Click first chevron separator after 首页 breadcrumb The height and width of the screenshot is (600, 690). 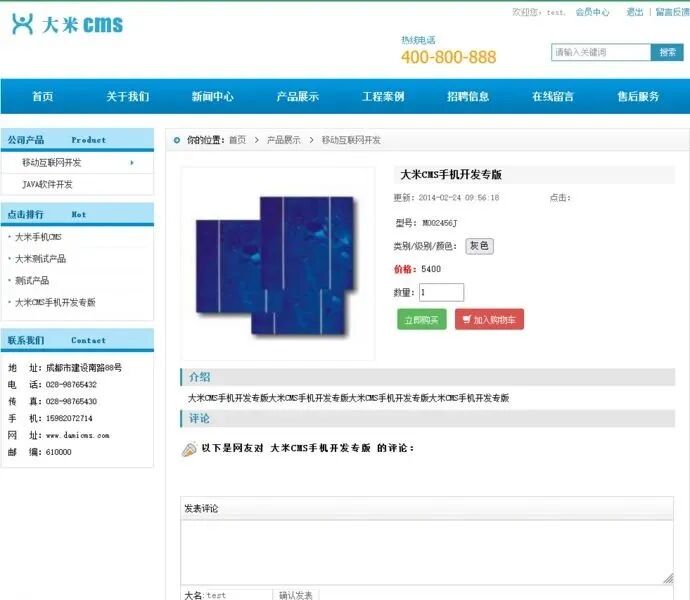(x=257, y=140)
